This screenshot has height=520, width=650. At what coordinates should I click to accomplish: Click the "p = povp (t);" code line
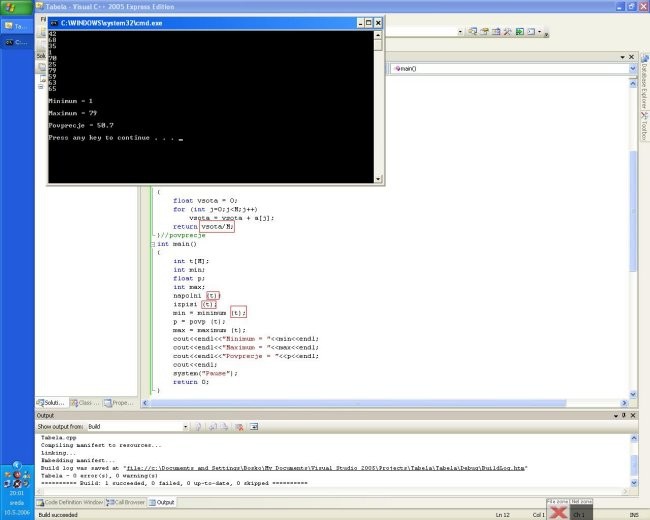[199, 322]
